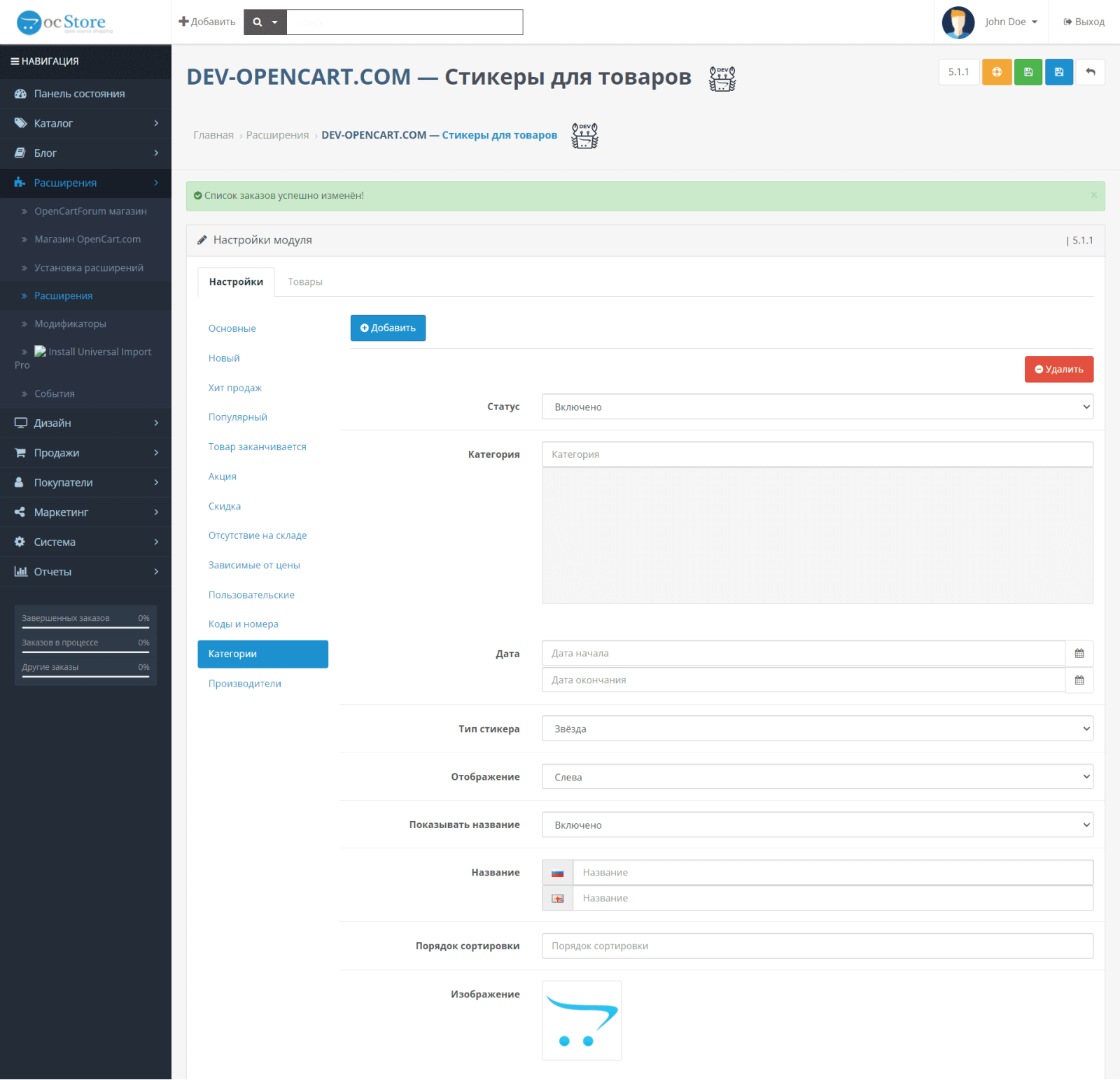Open the Статус dropdown
Viewport: 1120px width, 1080px height.
click(817, 407)
